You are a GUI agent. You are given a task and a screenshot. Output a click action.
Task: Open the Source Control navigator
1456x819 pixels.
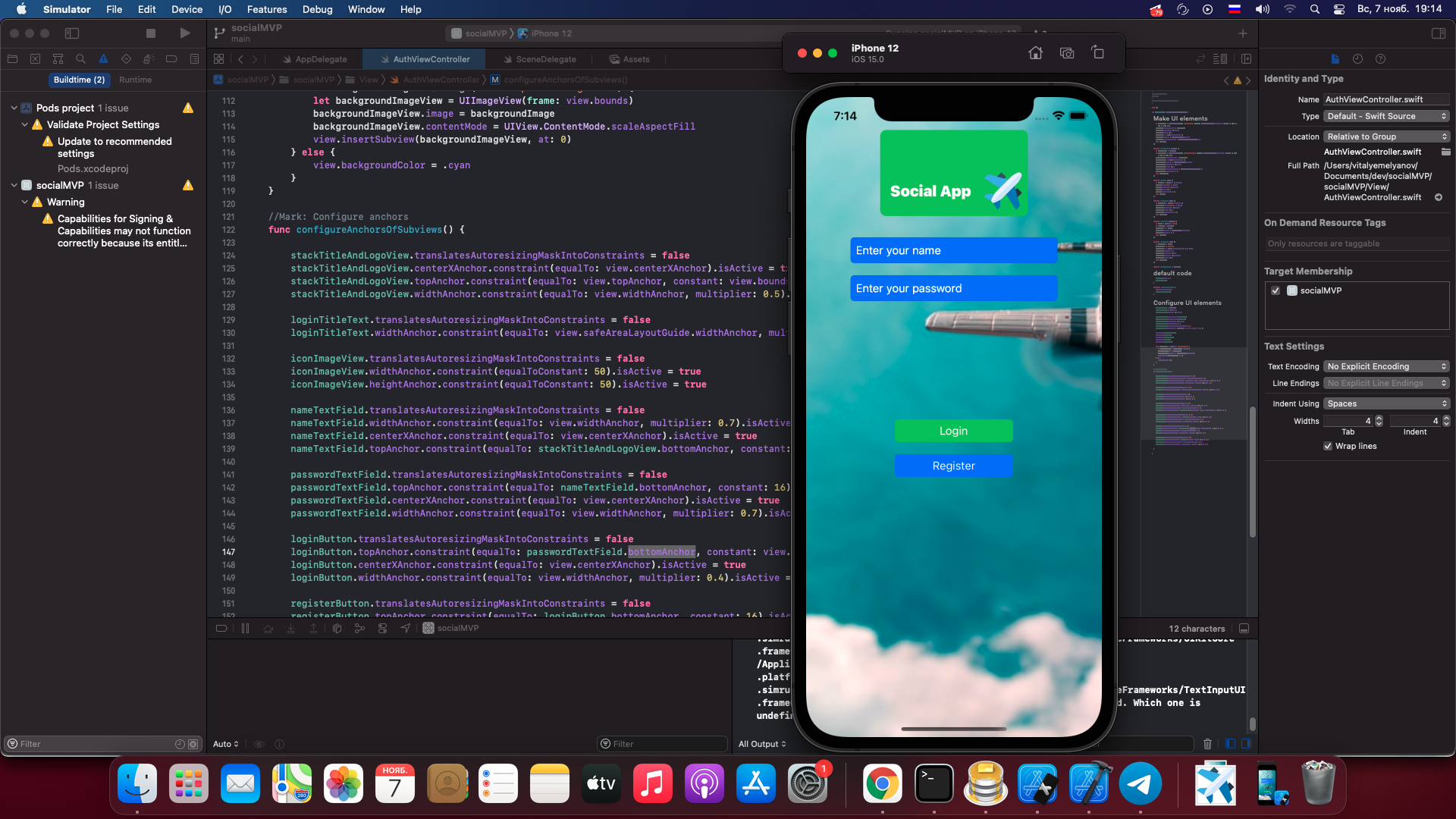[35, 59]
